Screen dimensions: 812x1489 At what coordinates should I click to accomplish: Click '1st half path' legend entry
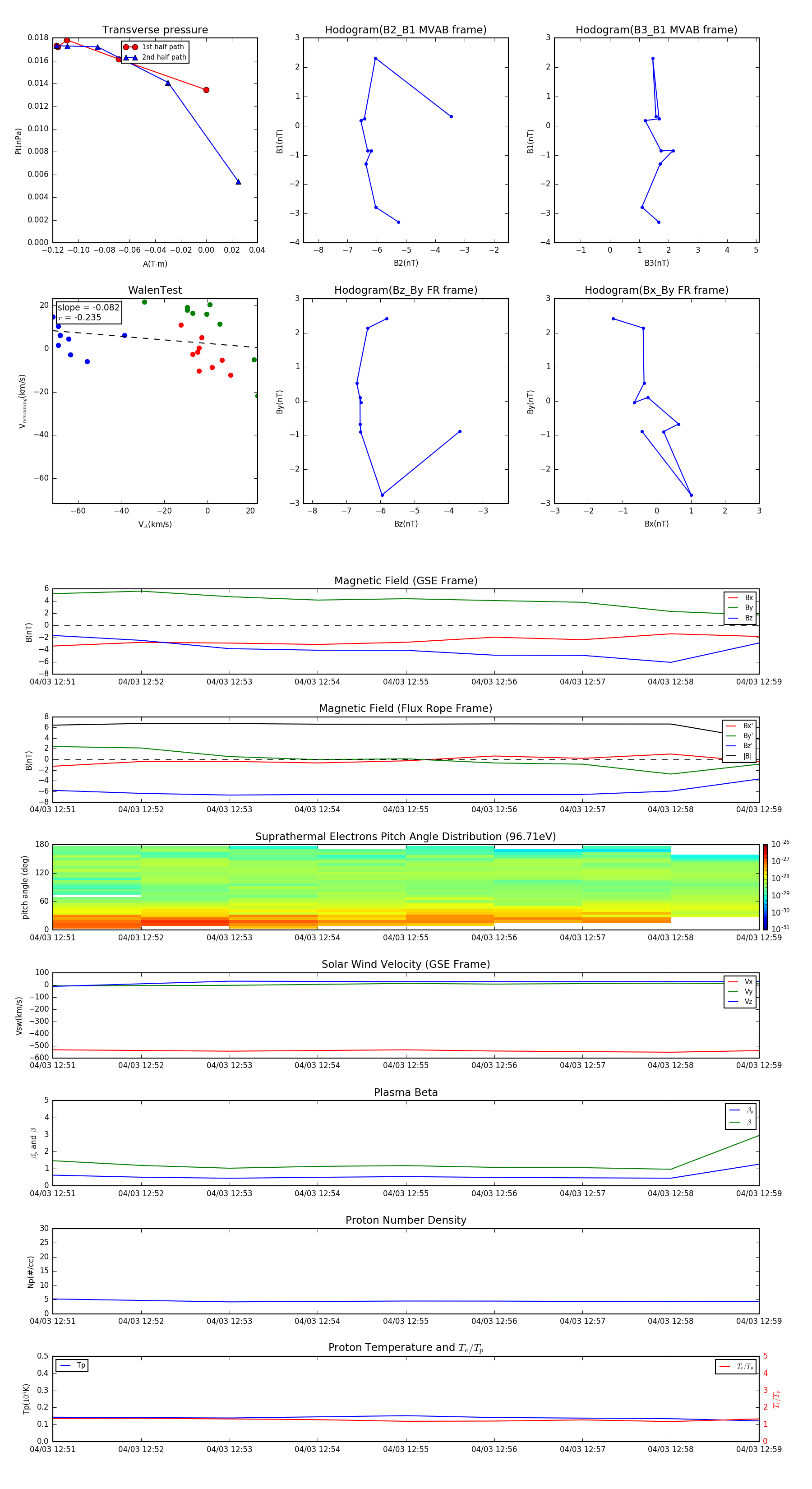coord(155,47)
